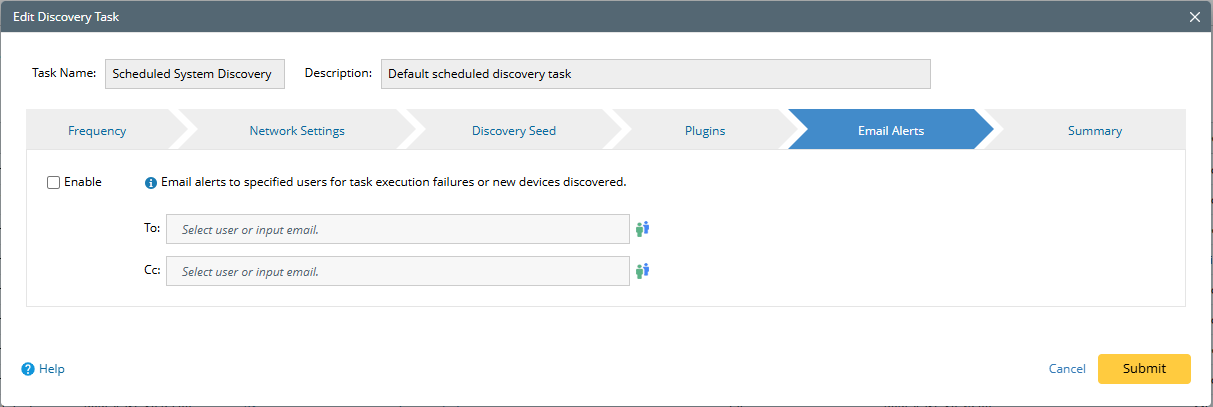Go to the Network Settings step
This screenshot has height=407, width=1213.
[x=297, y=131]
